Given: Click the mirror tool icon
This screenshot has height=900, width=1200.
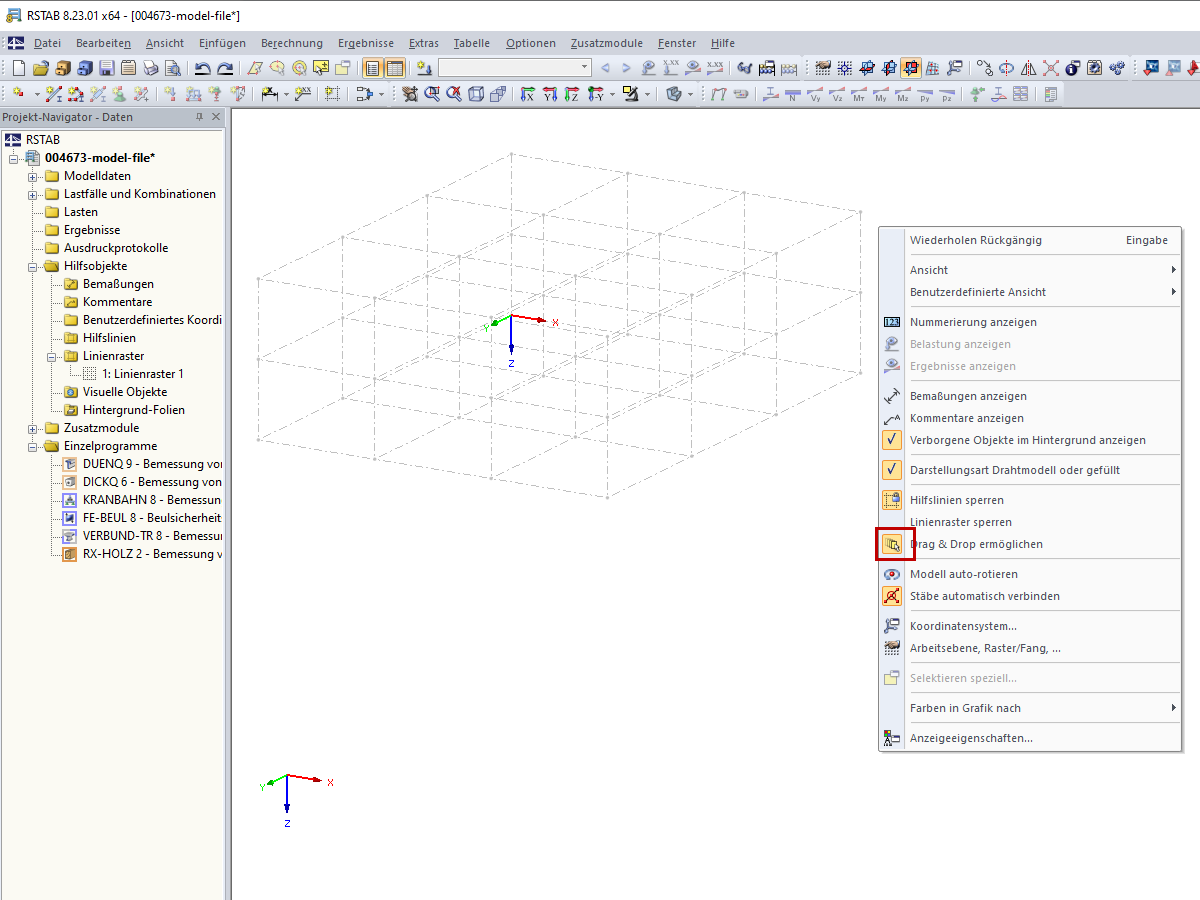Looking at the screenshot, I should click(1028, 68).
